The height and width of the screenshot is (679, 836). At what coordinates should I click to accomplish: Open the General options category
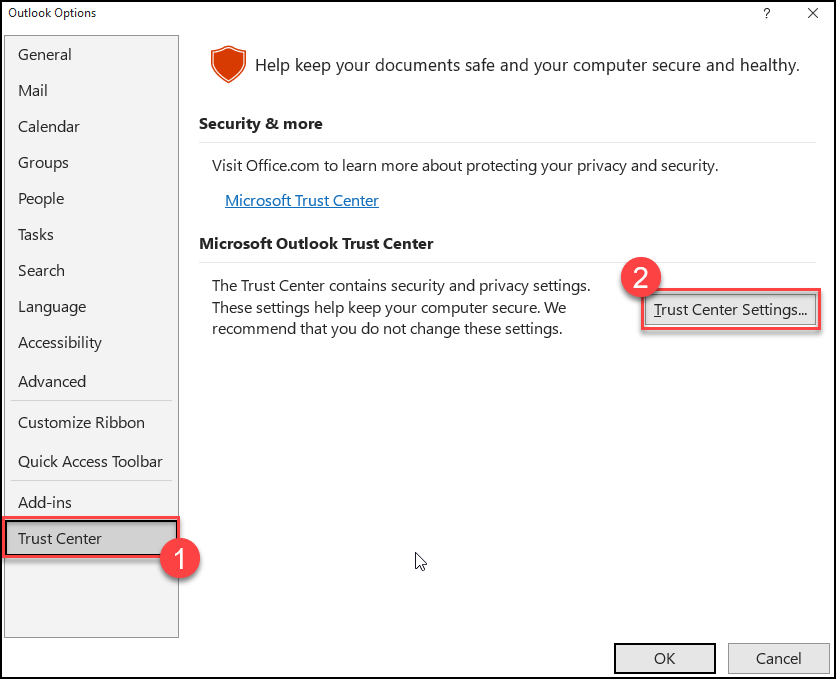(x=45, y=55)
